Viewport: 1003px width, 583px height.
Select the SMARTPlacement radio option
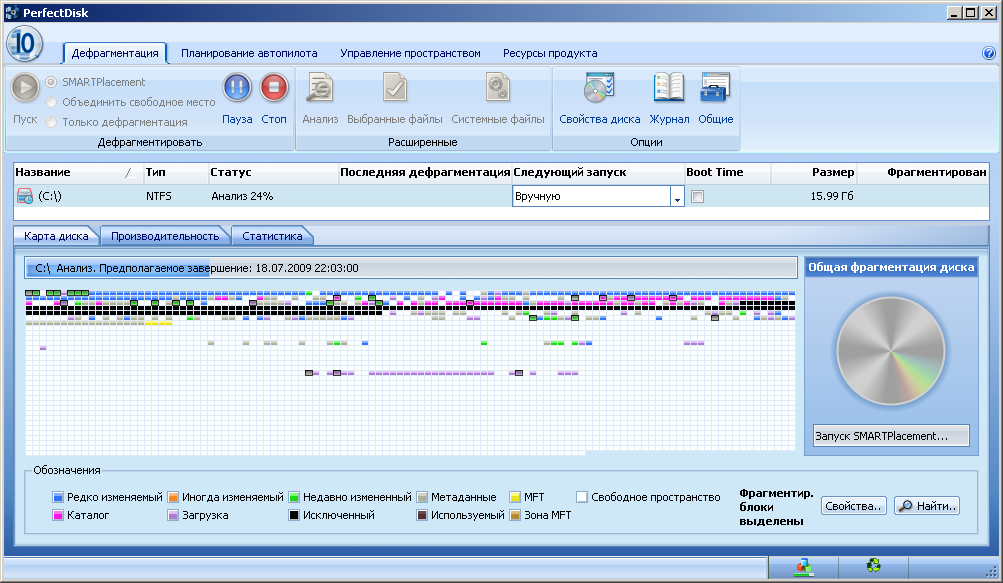pos(51,82)
